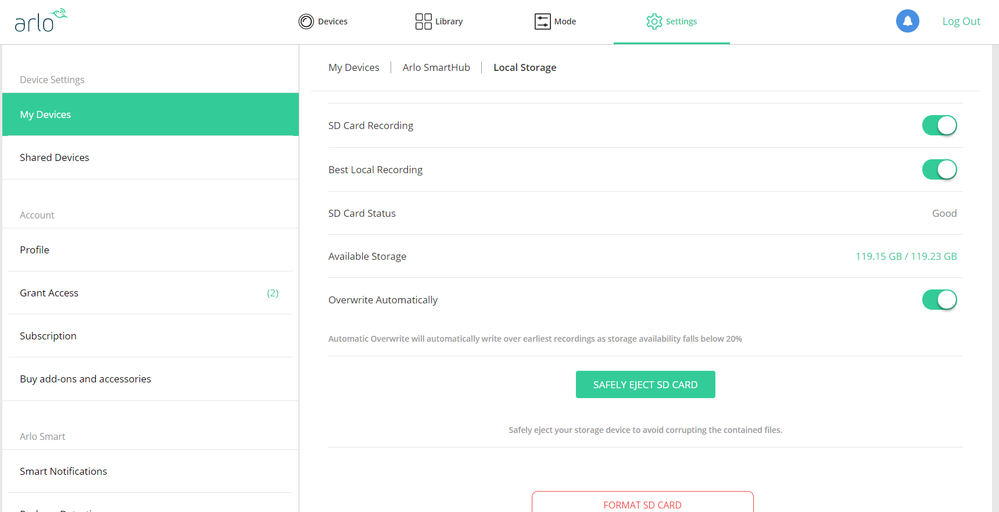Click the Account section heading
The height and width of the screenshot is (512, 999).
point(37,215)
